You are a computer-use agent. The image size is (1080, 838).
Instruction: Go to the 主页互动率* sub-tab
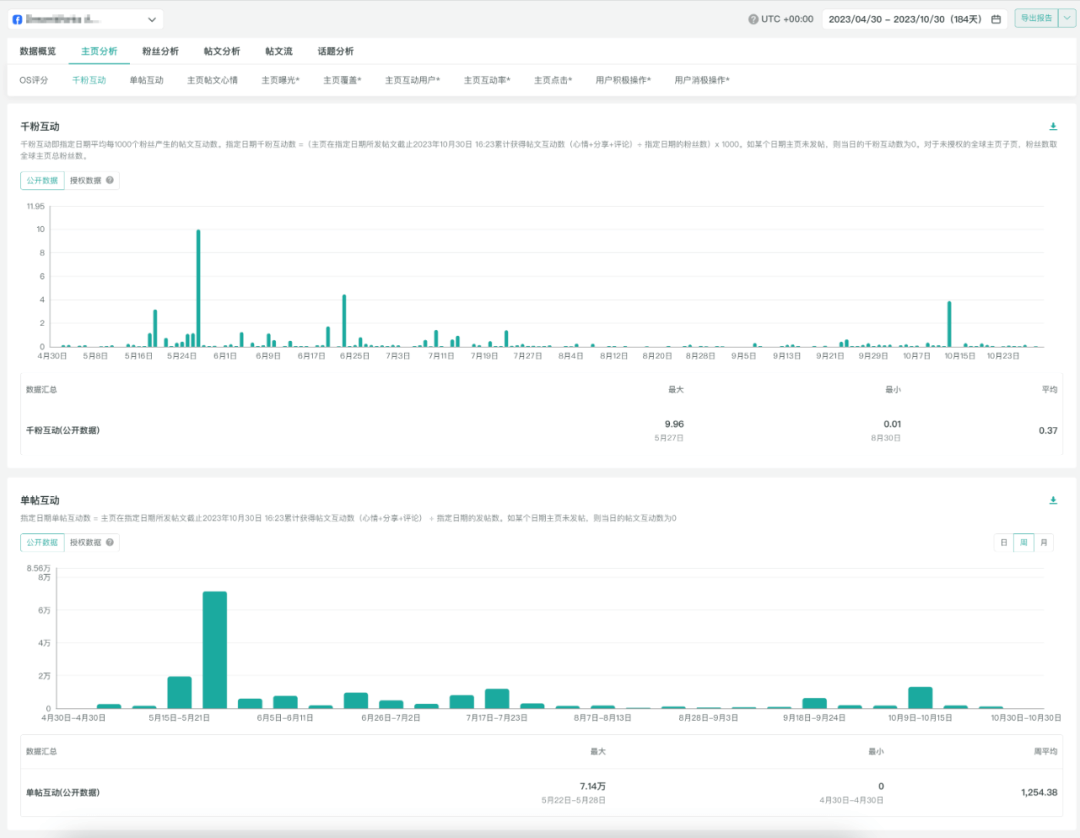point(487,80)
